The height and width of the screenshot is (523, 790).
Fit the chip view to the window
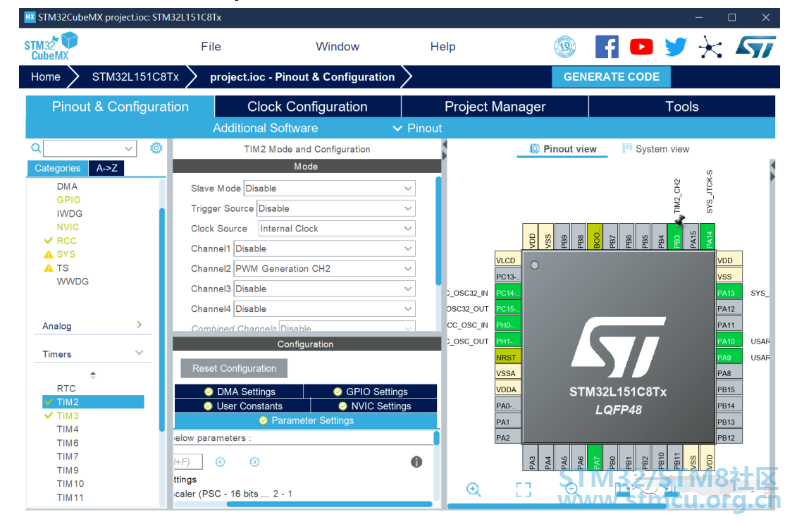(523, 489)
